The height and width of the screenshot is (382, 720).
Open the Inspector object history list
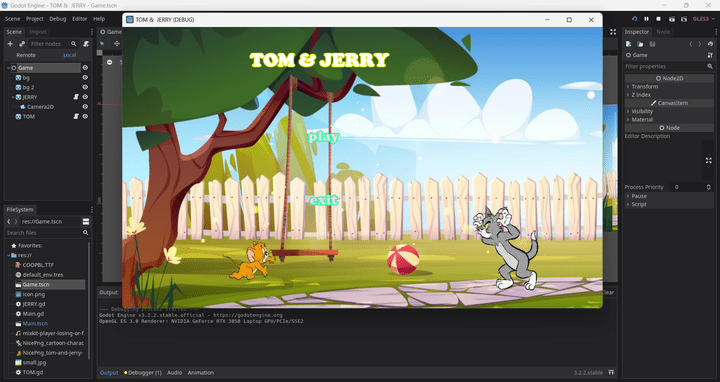pyautogui.click(x=710, y=44)
